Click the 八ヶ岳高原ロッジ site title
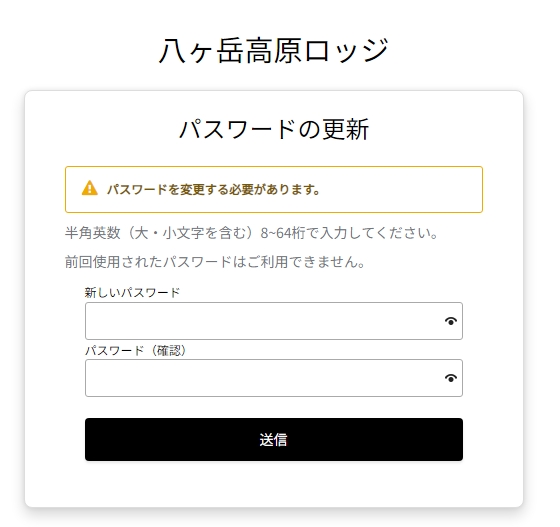Viewport: 560px width, 527px height. 274,51
